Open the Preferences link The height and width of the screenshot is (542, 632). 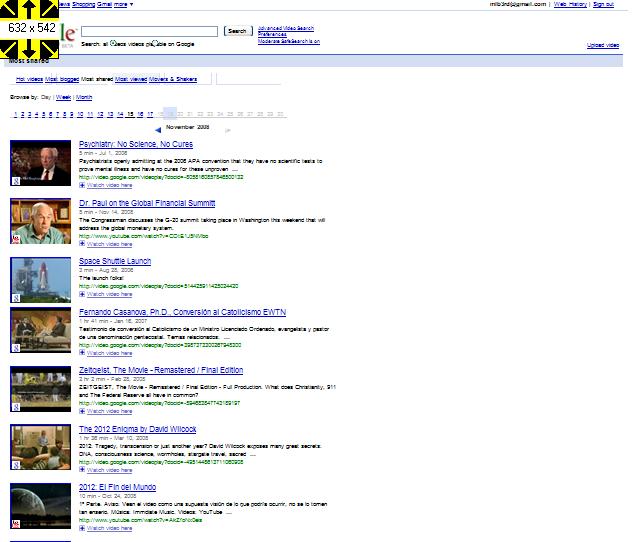272,34
